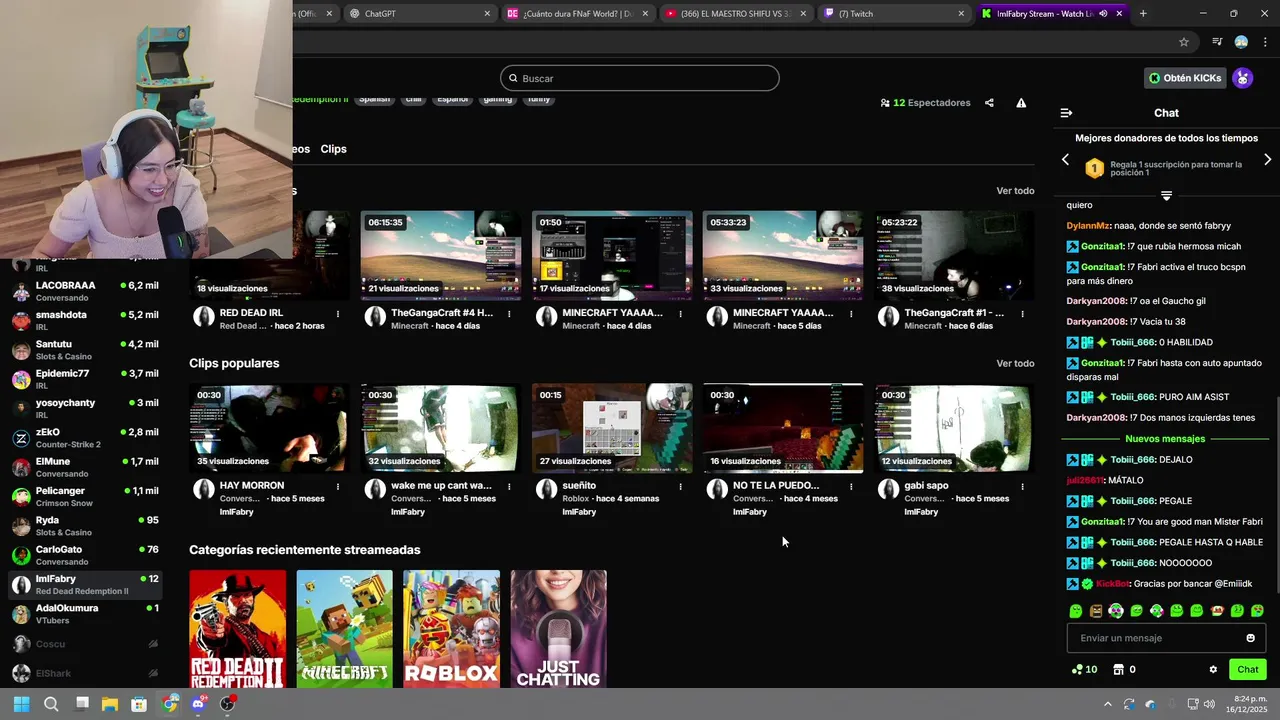Show next top donor with right chevron

click(1267, 160)
